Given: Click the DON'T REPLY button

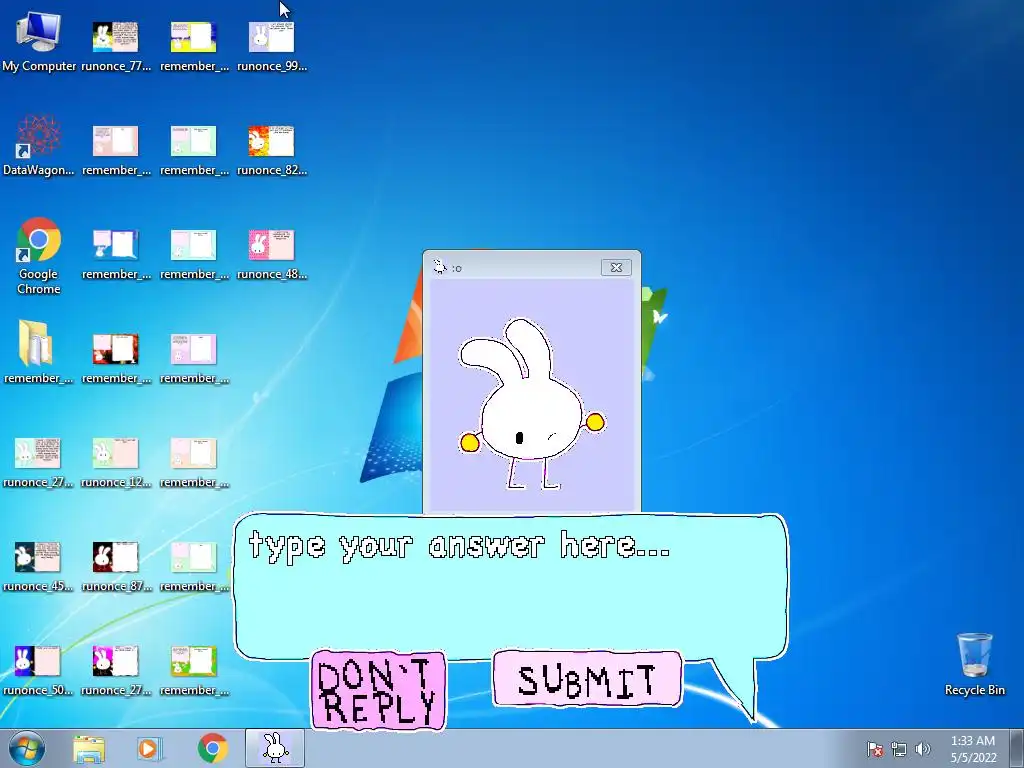Looking at the screenshot, I should (x=379, y=690).
